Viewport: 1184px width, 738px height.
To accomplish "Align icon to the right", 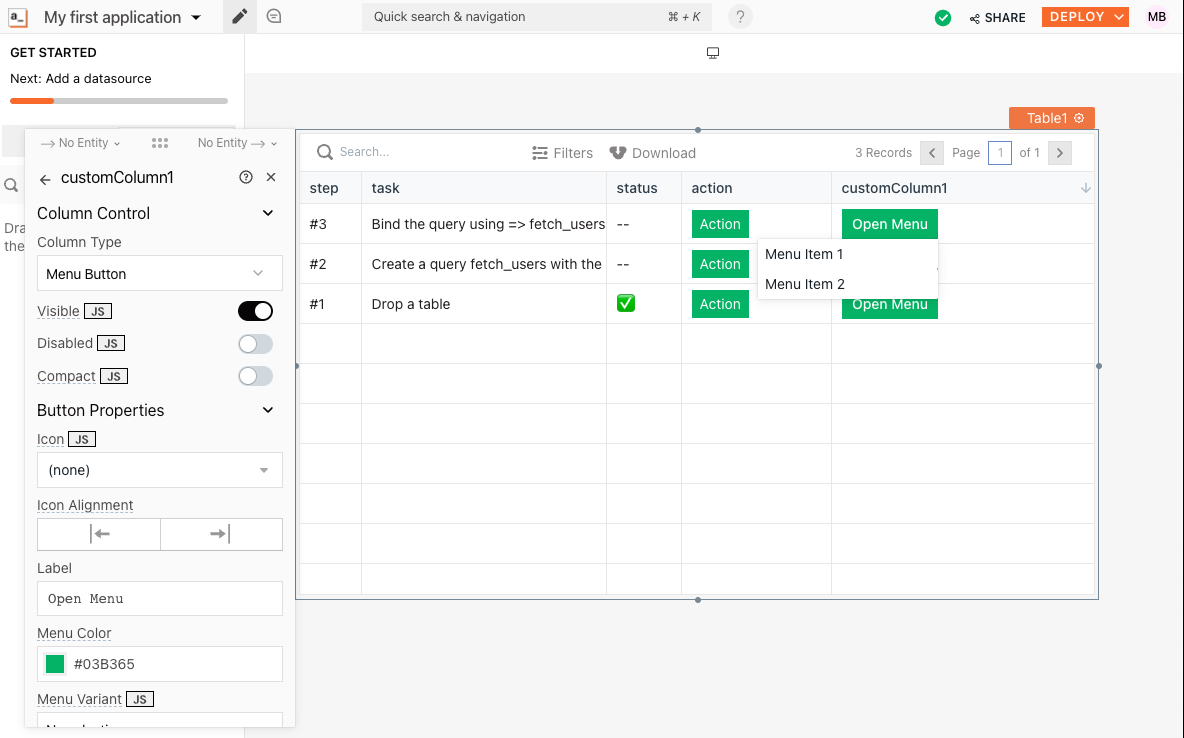I will (x=221, y=534).
